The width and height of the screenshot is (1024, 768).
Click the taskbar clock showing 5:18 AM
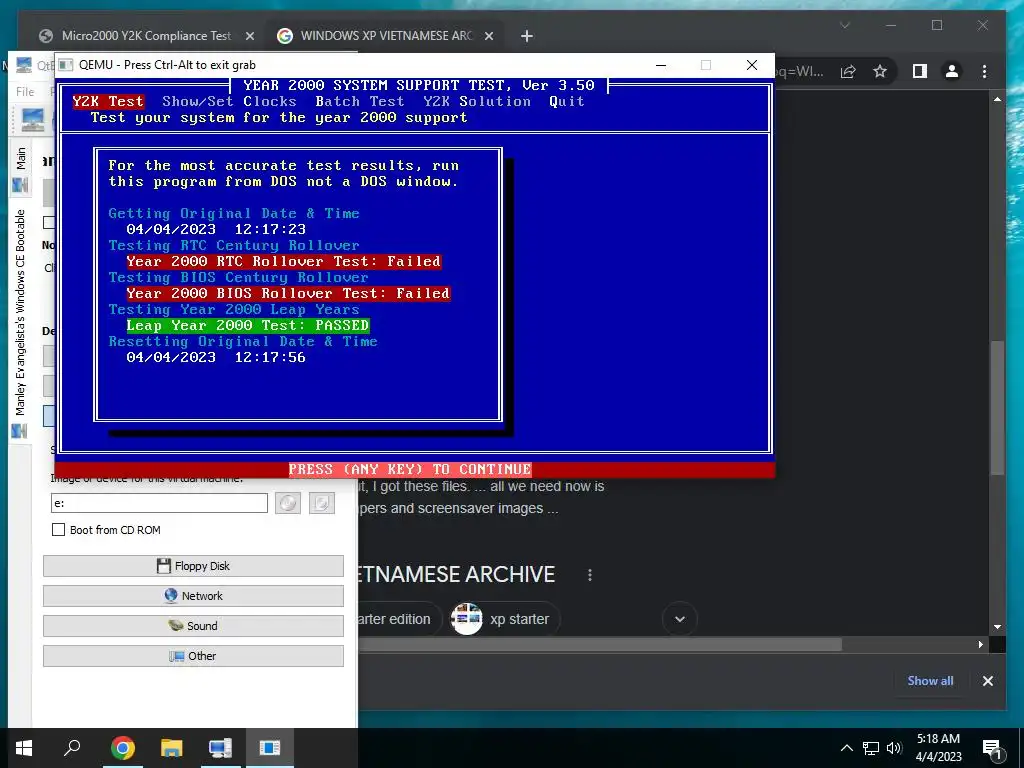tap(938, 748)
